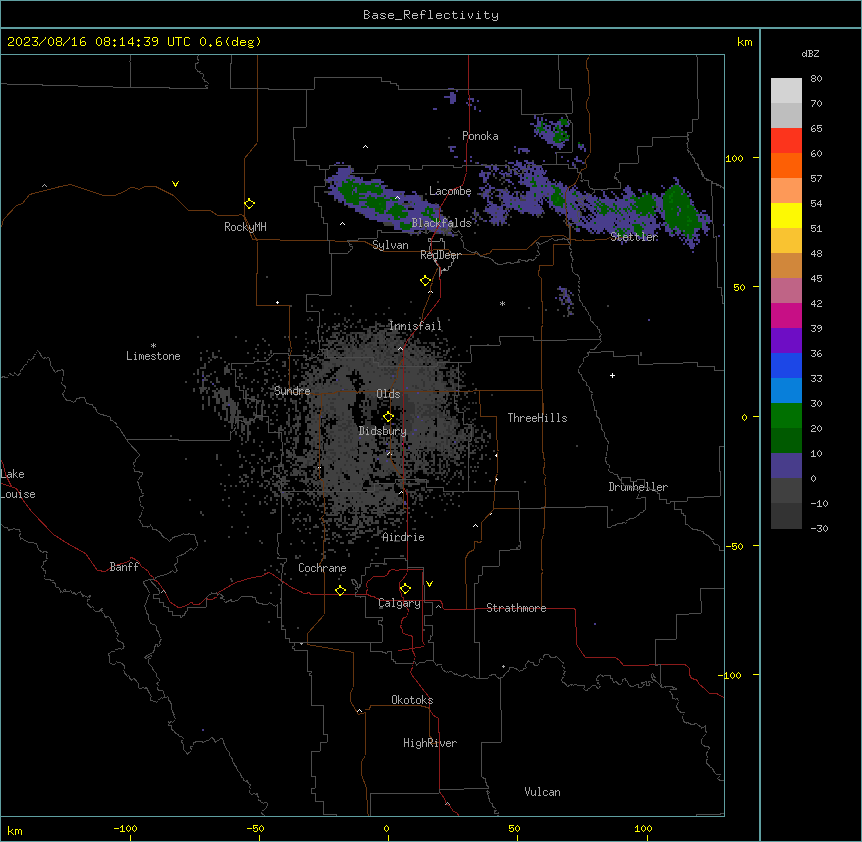Image resolution: width=862 pixels, height=842 pixels.
Task: Click the HighRiver town label
Action: (430, 743)
